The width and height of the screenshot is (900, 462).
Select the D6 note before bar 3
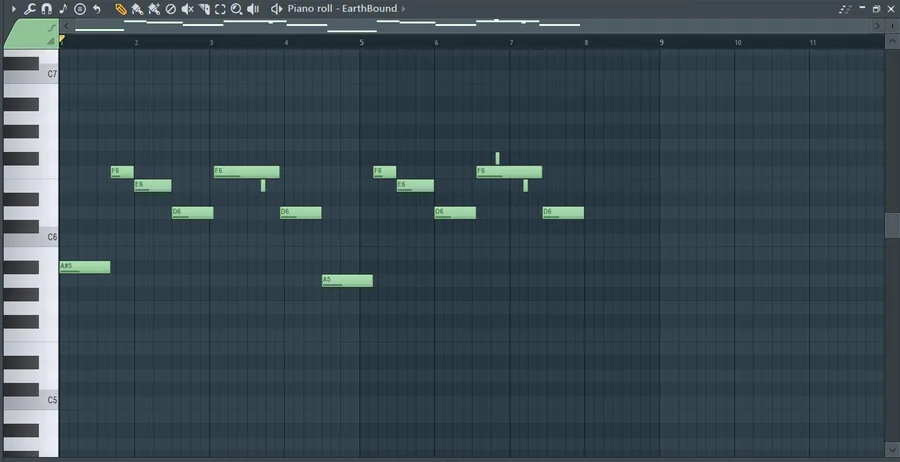193,212
